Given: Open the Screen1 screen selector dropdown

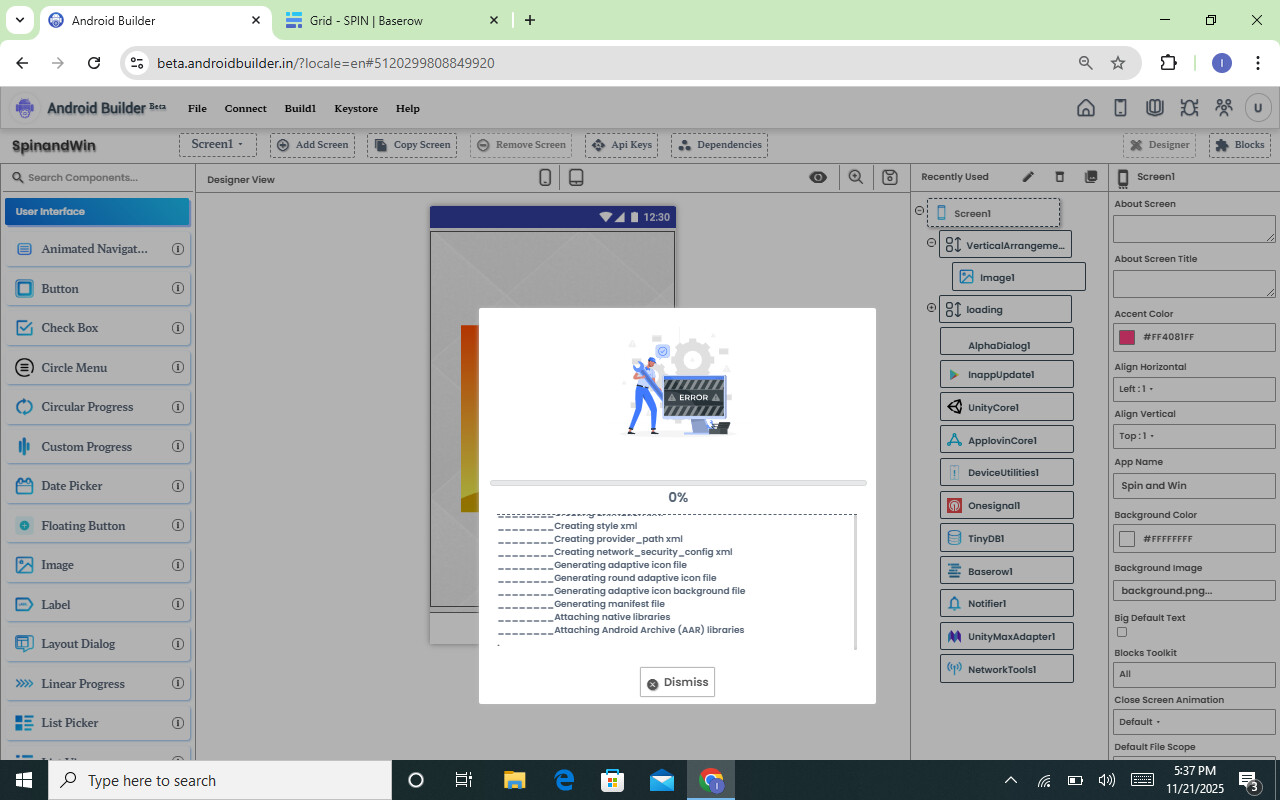Looking at the screenshot, I should pyautogui.click(x=218, y=145).
